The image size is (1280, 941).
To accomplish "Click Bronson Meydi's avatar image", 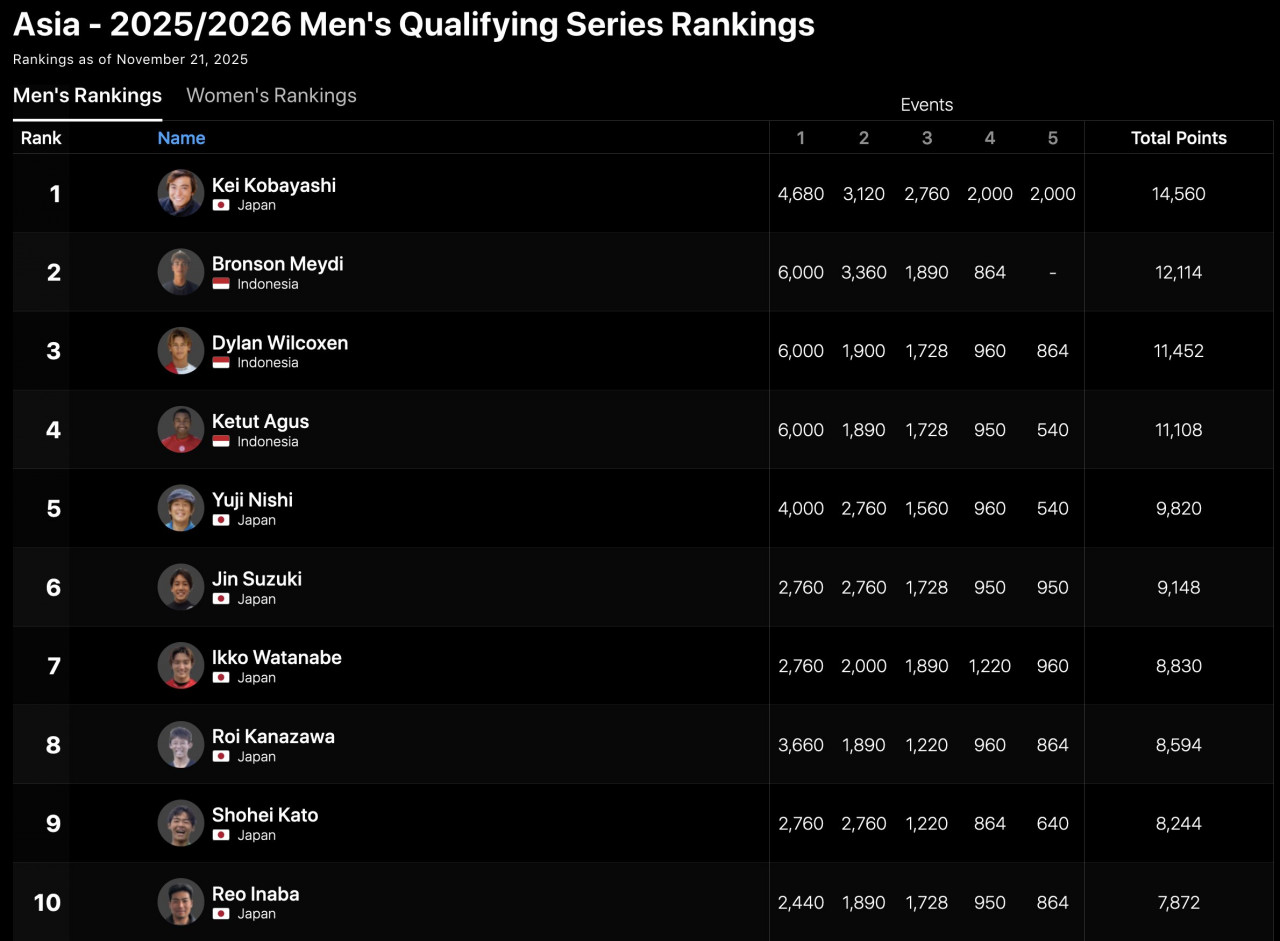I will [181, 272].
